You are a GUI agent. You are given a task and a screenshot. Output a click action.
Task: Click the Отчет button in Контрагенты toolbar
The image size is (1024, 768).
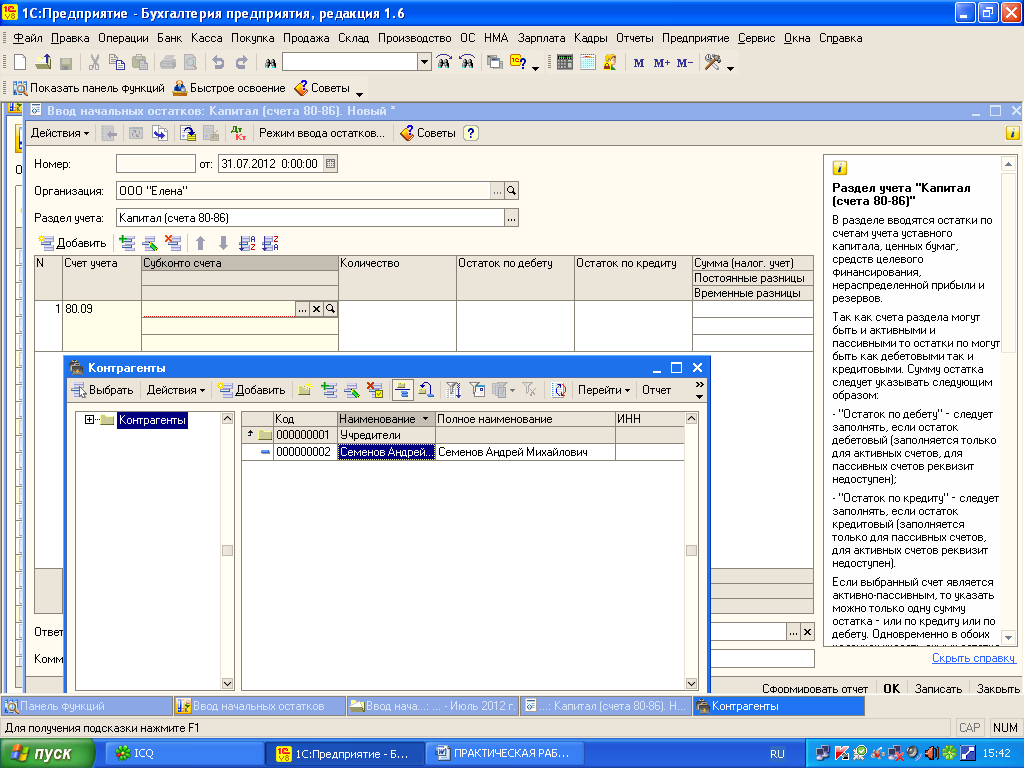coord(656,390)
